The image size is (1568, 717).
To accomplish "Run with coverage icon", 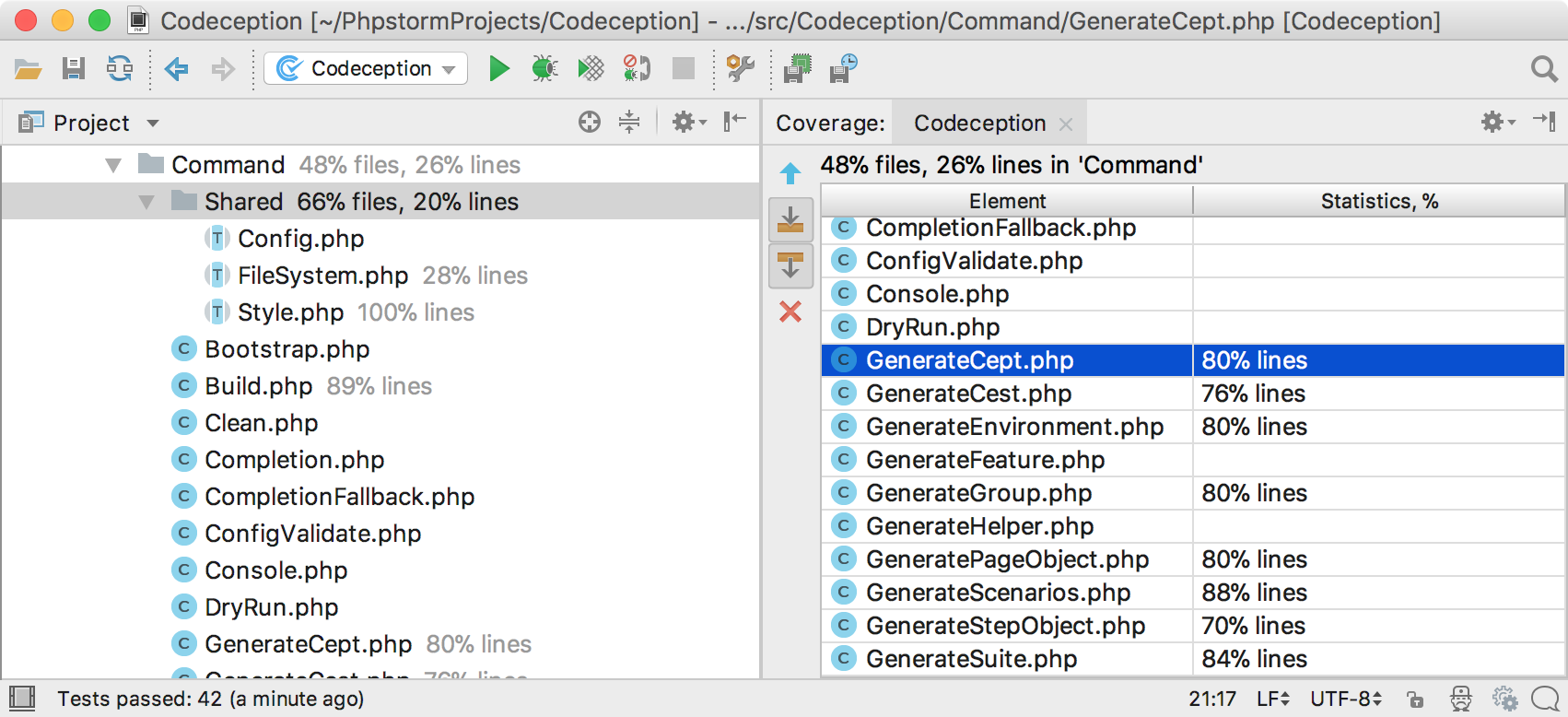I will coord(591,68).
